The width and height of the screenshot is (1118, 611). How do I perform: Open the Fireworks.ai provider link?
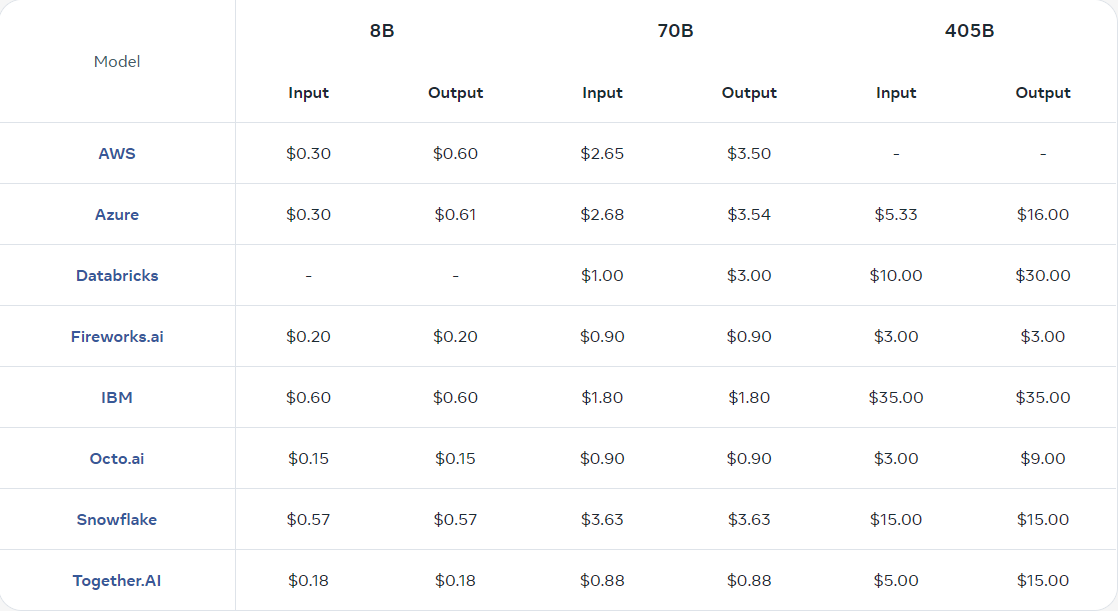coord(117,337)
